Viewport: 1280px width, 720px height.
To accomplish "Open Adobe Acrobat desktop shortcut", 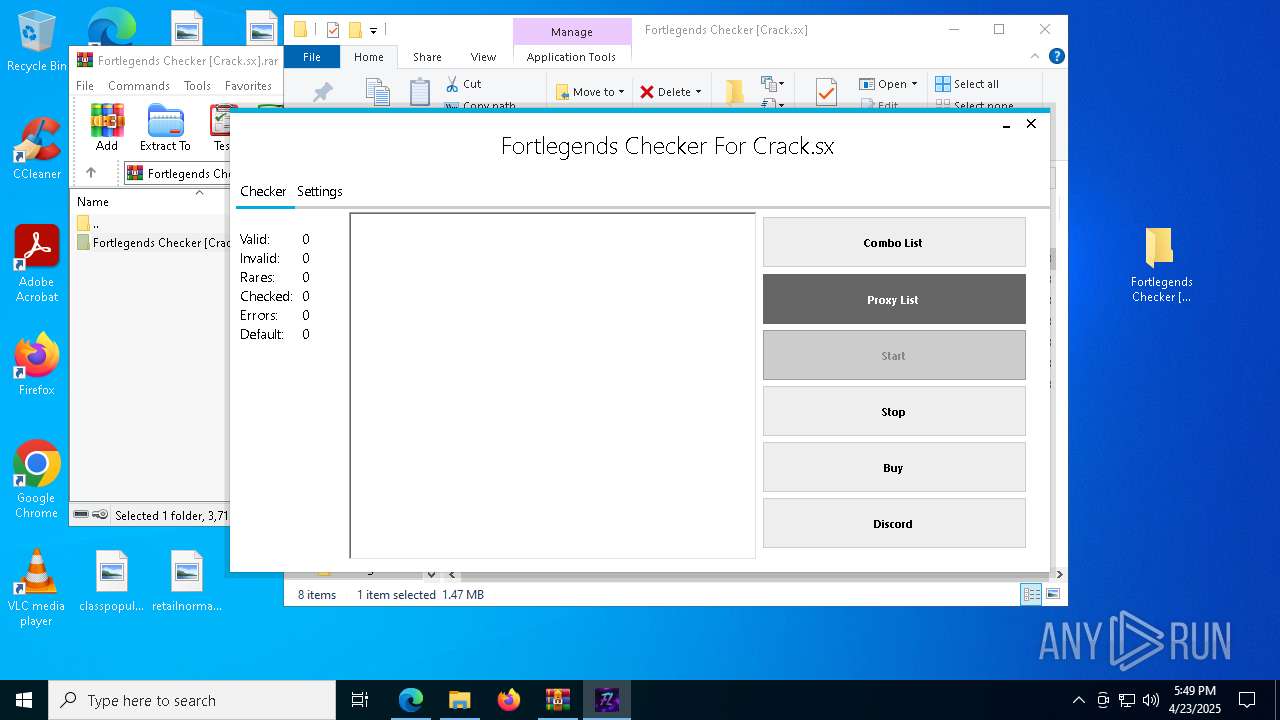I will (36, 264).
